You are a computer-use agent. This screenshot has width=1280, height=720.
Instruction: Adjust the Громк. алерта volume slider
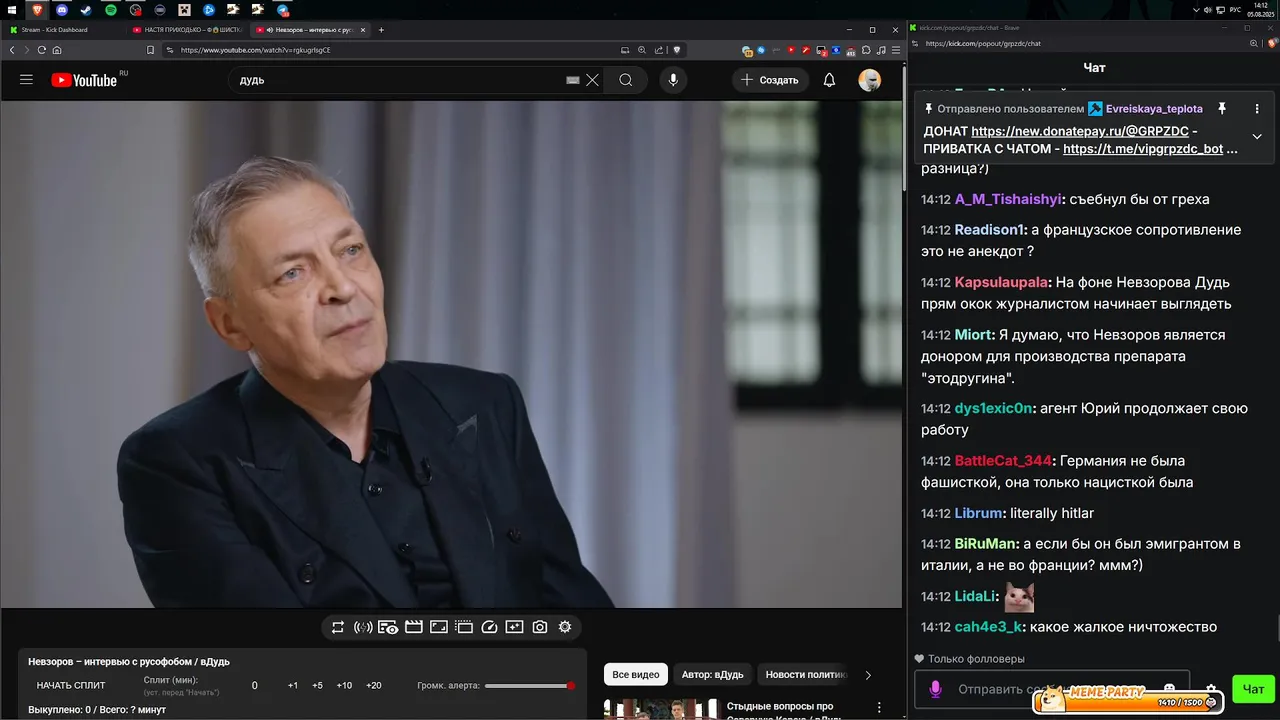pyautogui.click(x=528, y=686)
